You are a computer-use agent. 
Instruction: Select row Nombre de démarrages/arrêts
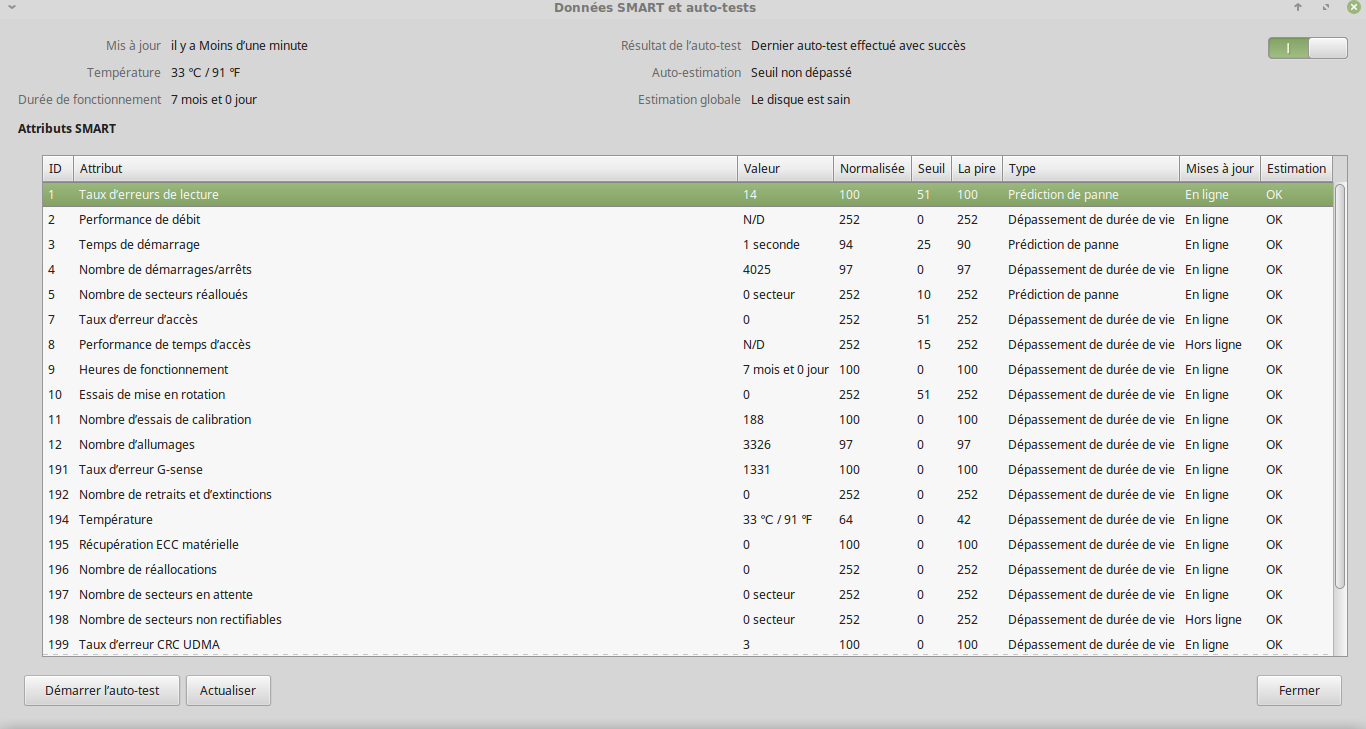[x=687, y=269]
